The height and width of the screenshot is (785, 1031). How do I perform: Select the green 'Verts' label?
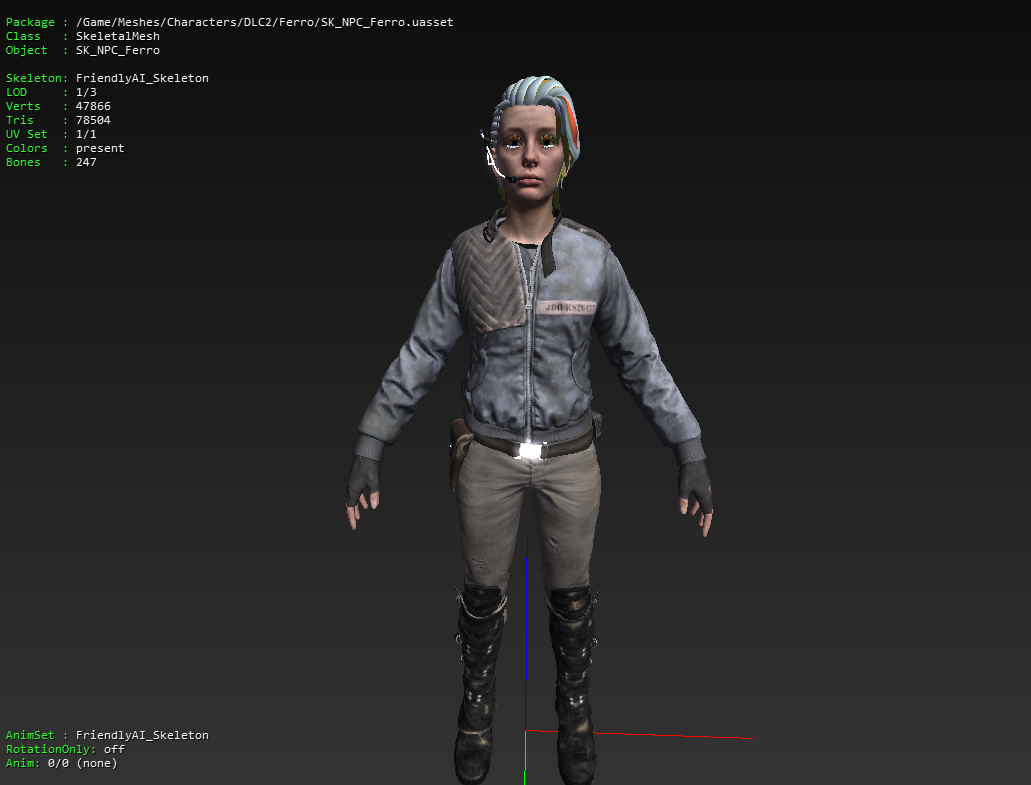click(x=23, y=106)
